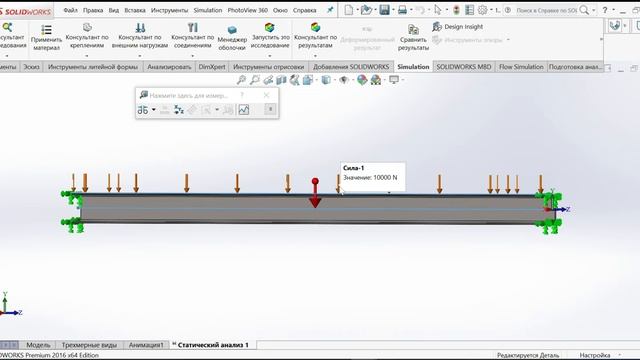Click the red Сила-1 force arrow on beam
The image size is (640, 360).
pos(315,193)
